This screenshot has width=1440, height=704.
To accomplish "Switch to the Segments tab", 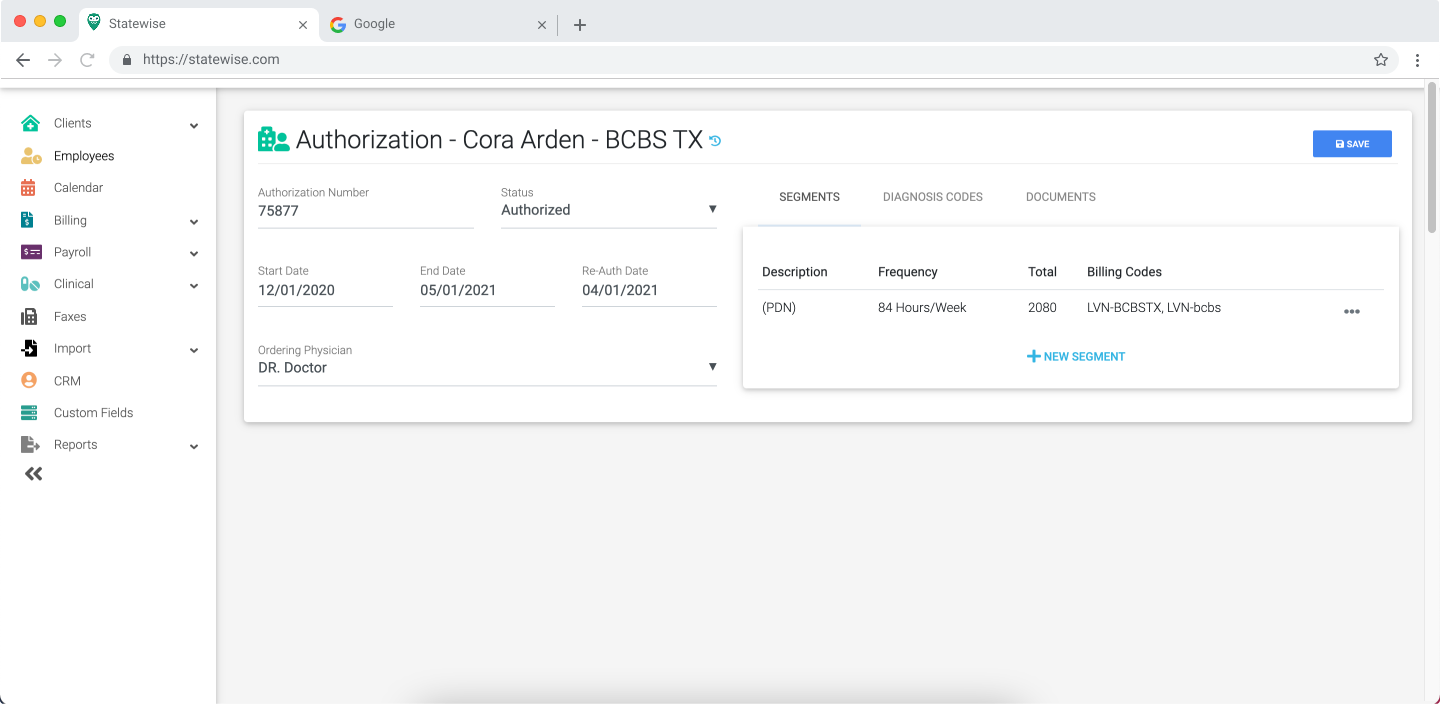I will pyautogui.click(x=809, y=197).
